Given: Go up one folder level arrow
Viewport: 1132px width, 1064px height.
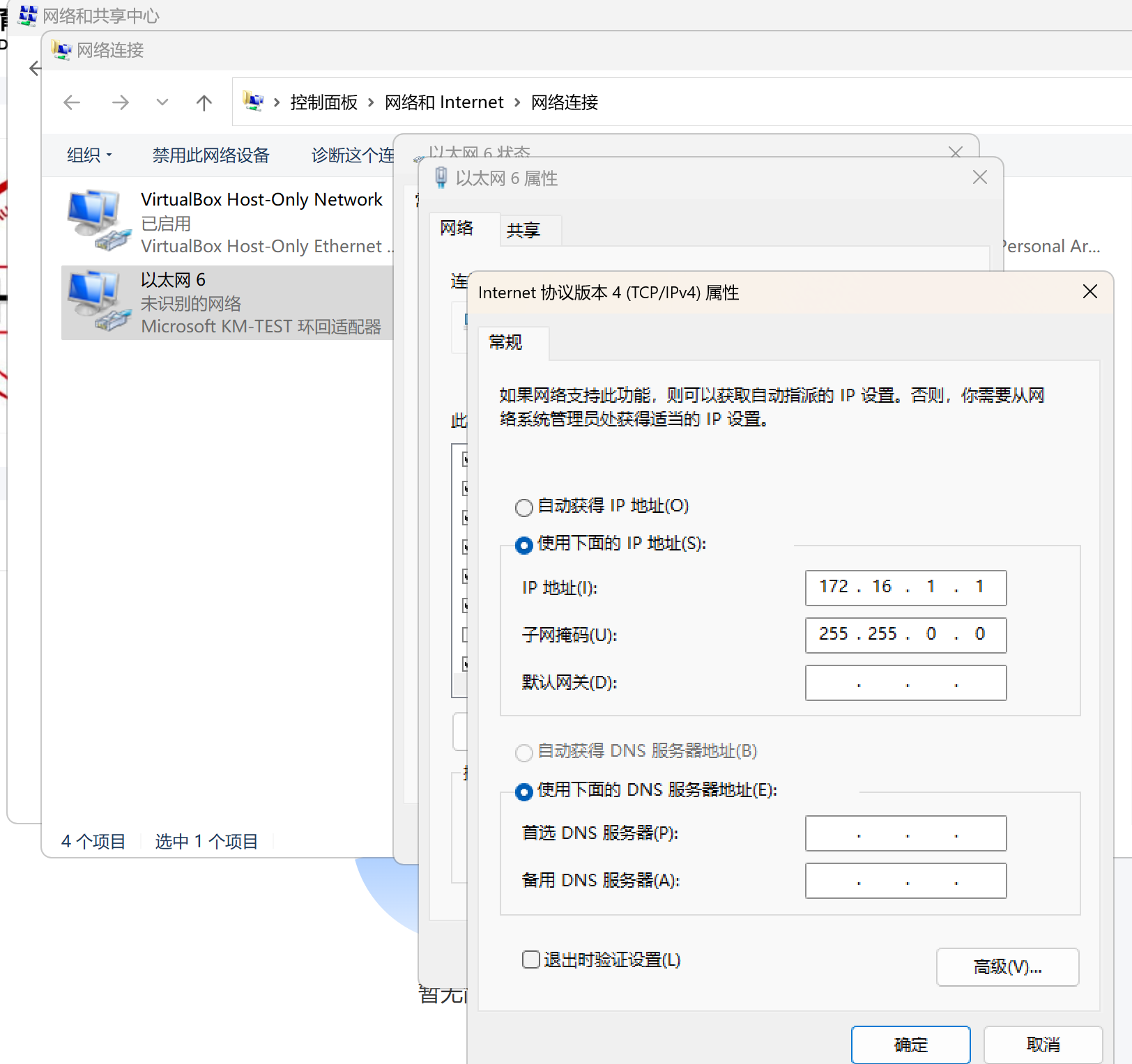Looking at the screenshot, I should [204, 103].
